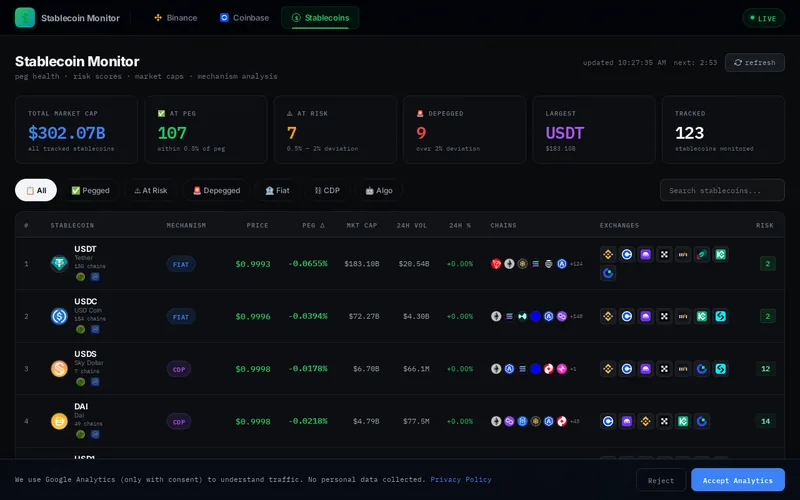
Task: Click the Bitfinex leaf icon in USDT row
Action: point(702,254)
